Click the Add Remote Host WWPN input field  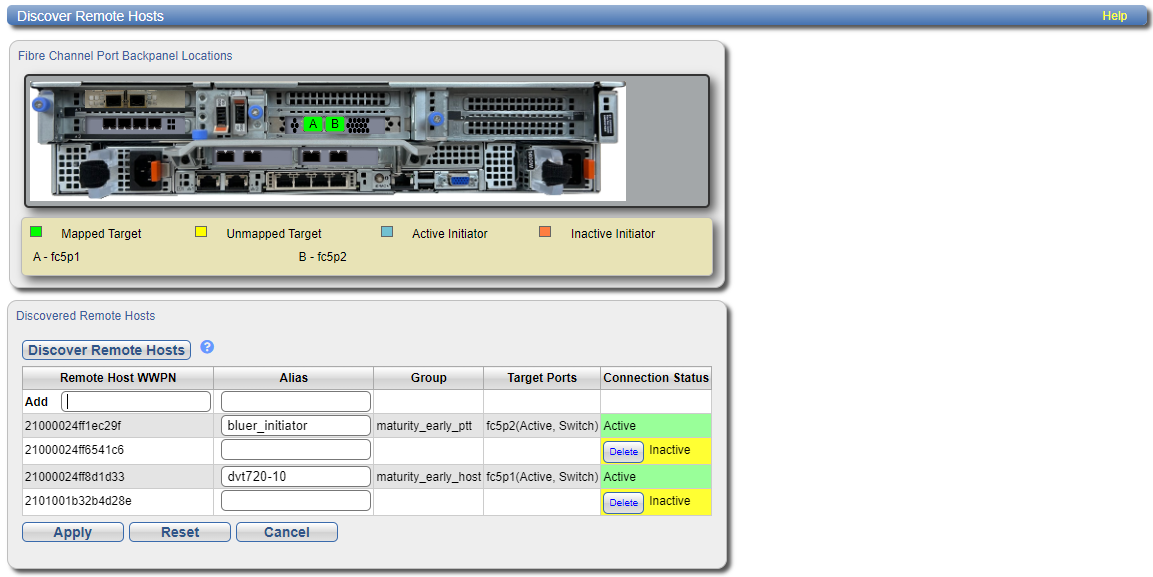[x=136, y=402]
